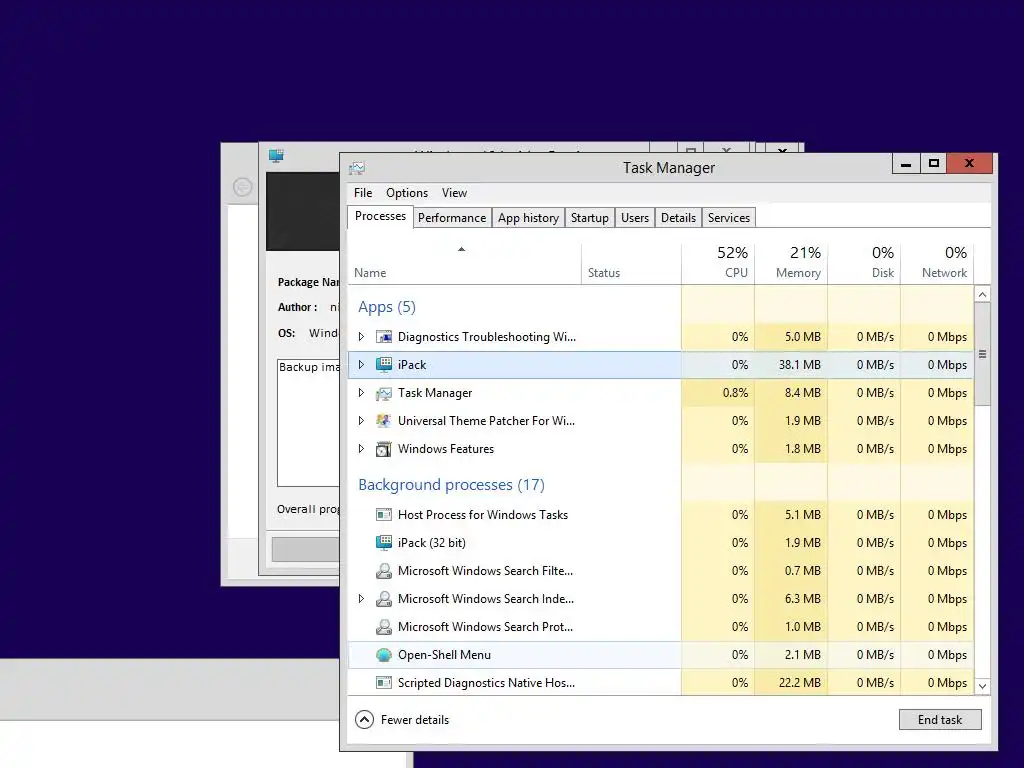Click the iPack app icon in Apps list
1024x768 pixels.
pyautogui.click(x=384, y=365)
